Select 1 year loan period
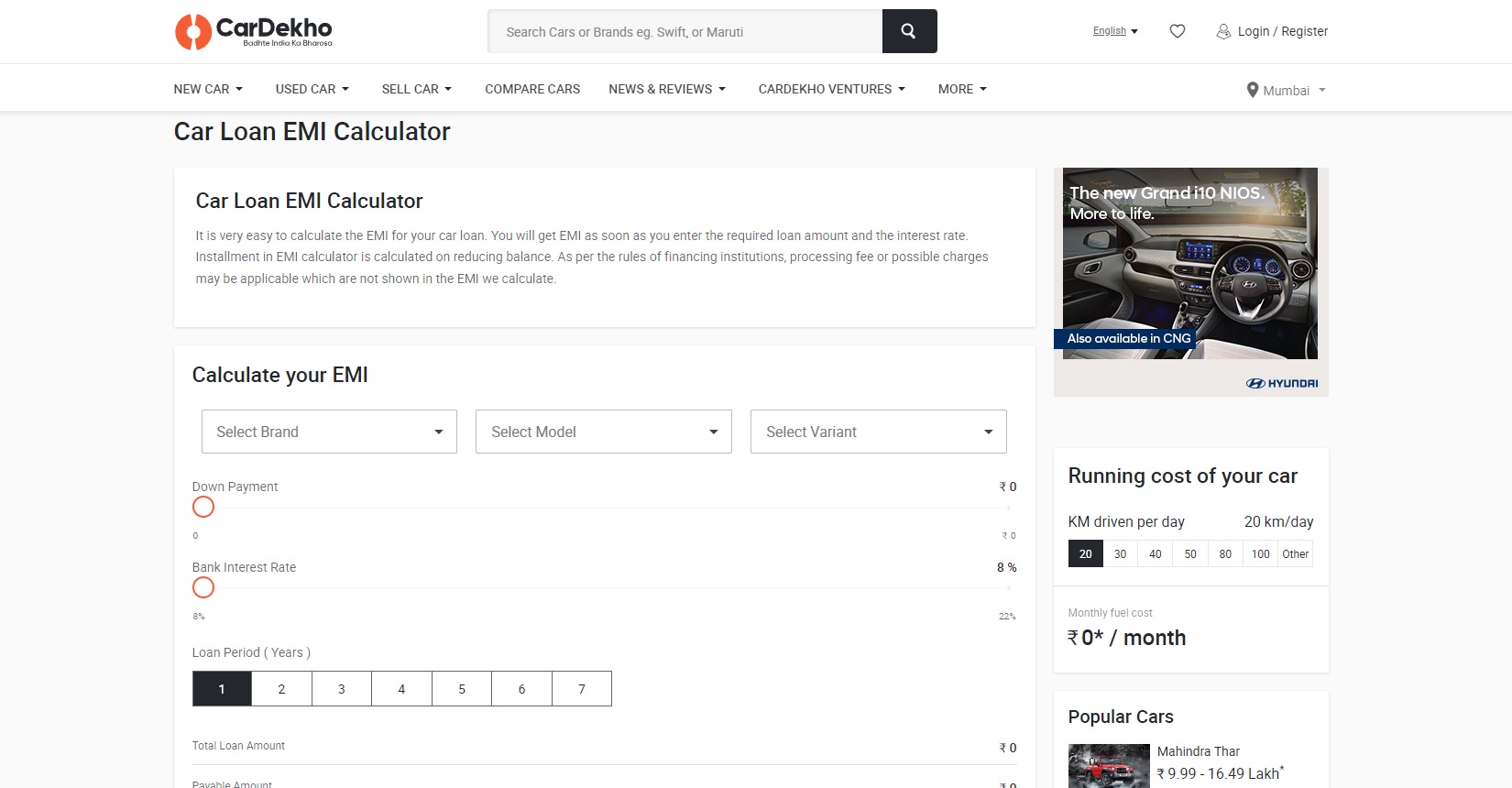This screenshot has height=788, width=1512. click(x=222, y=689)
